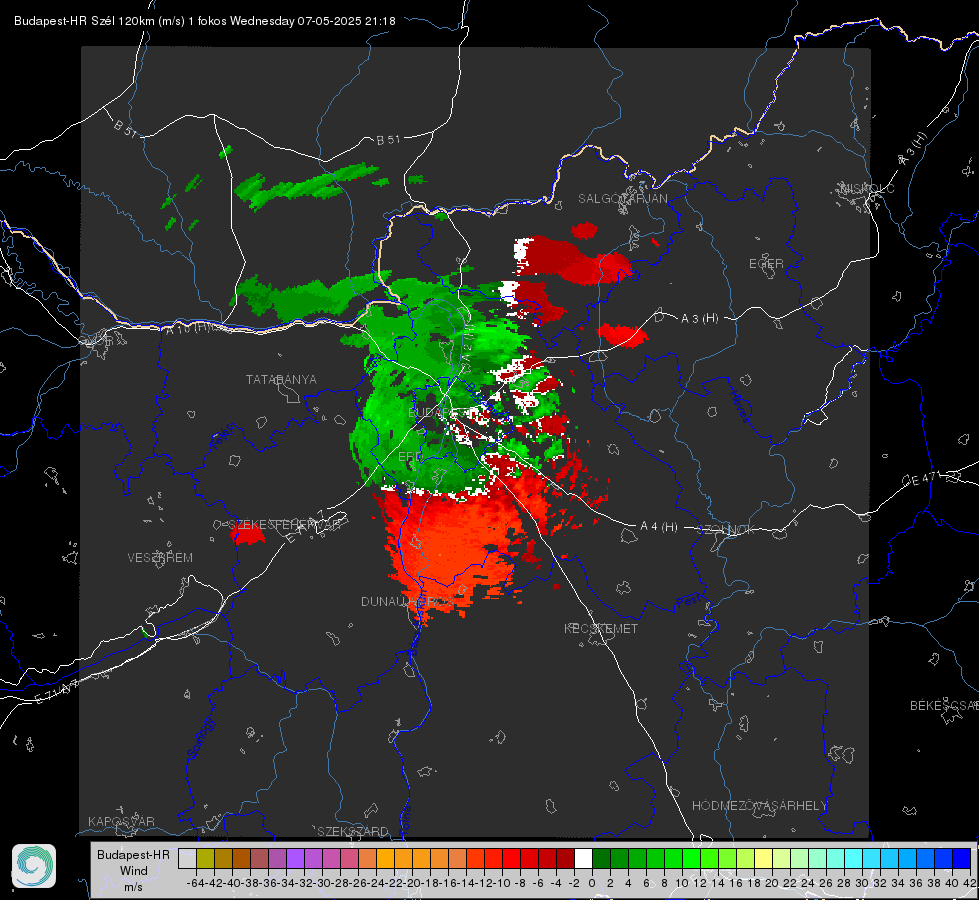The width and height of the screenshot is (979, 900).
Task: Click the radar title text Budapest-HR Szél 120km
Action: point(84,21)
